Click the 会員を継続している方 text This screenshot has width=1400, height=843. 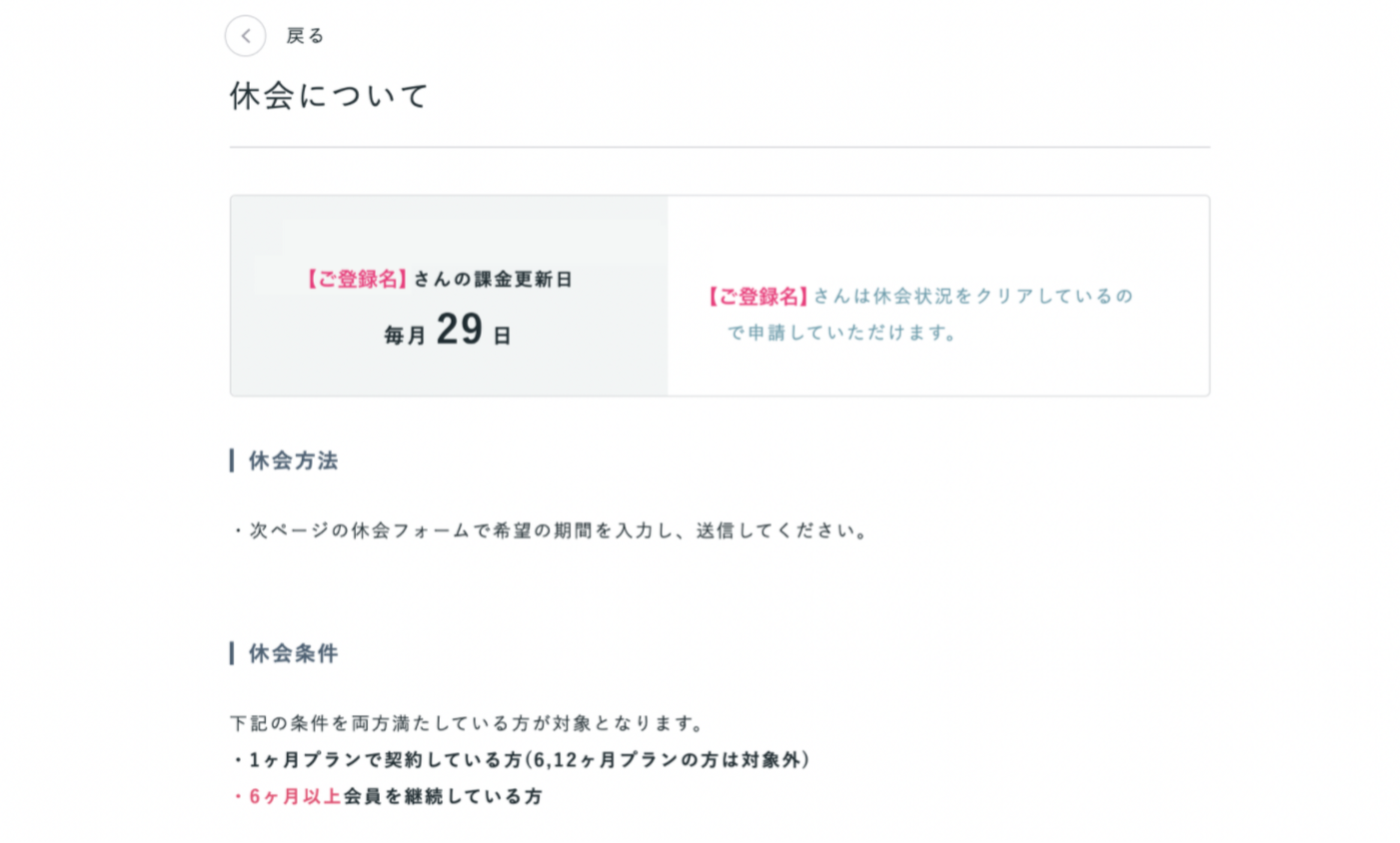click(x=443, y=796)
